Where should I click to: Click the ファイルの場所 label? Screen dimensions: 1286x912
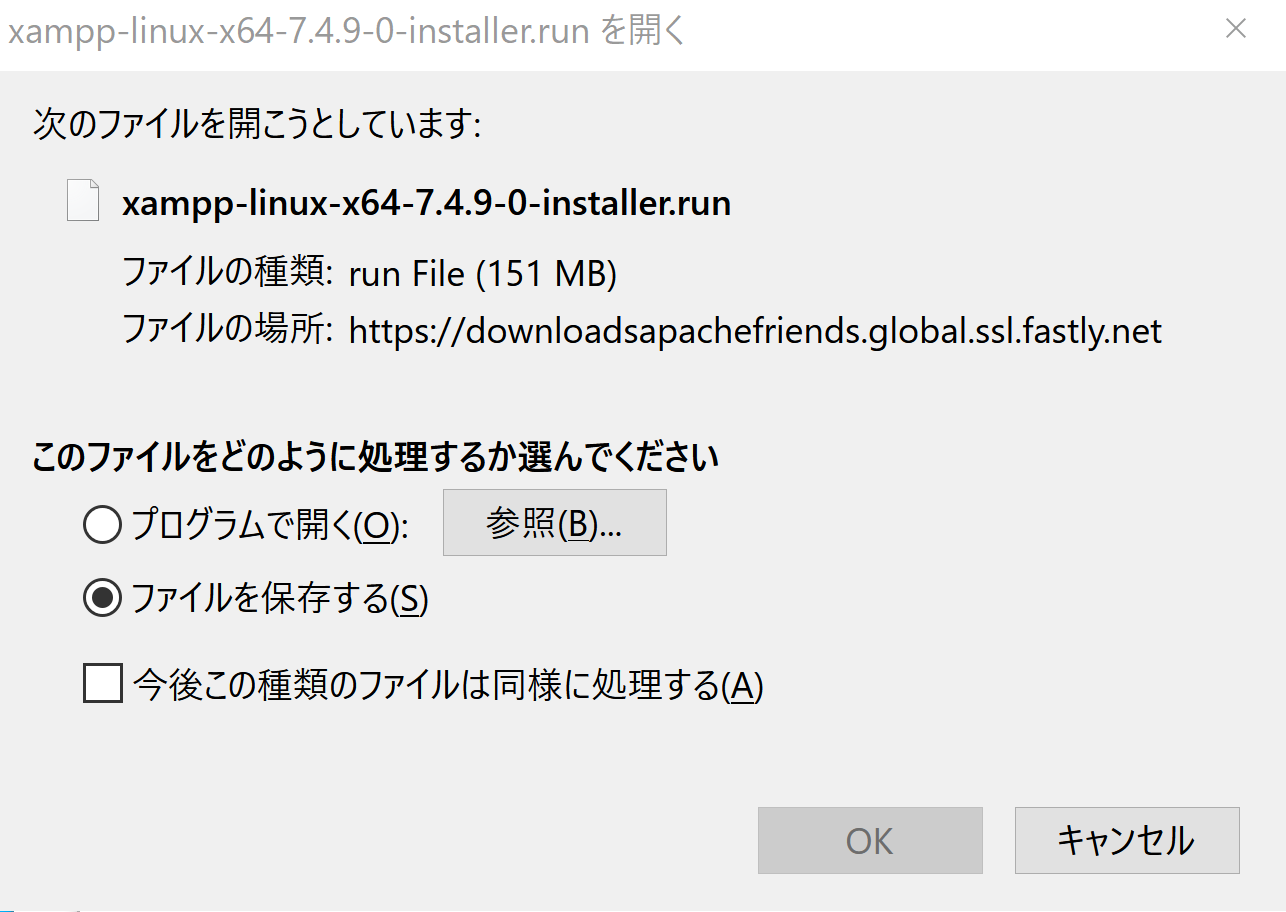coord(228,329)
